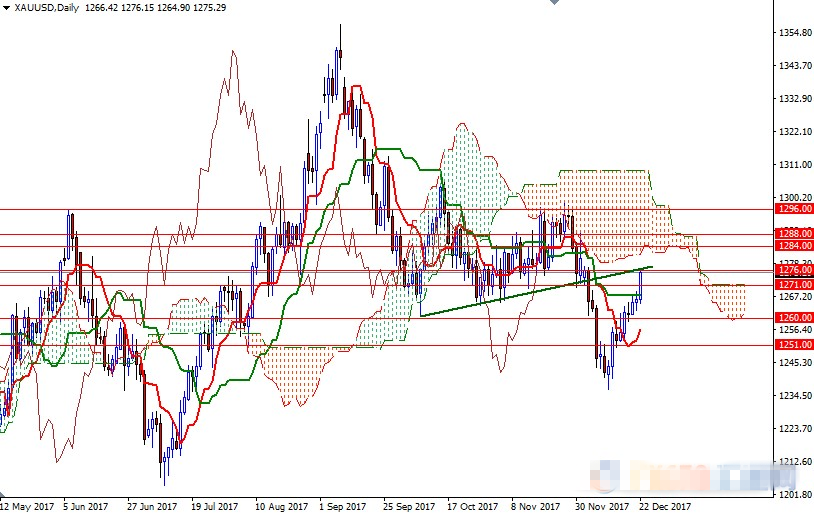Screen dimensions: 814x514
Task: Select the 1296.00 price level label
Action: (794, 209)
